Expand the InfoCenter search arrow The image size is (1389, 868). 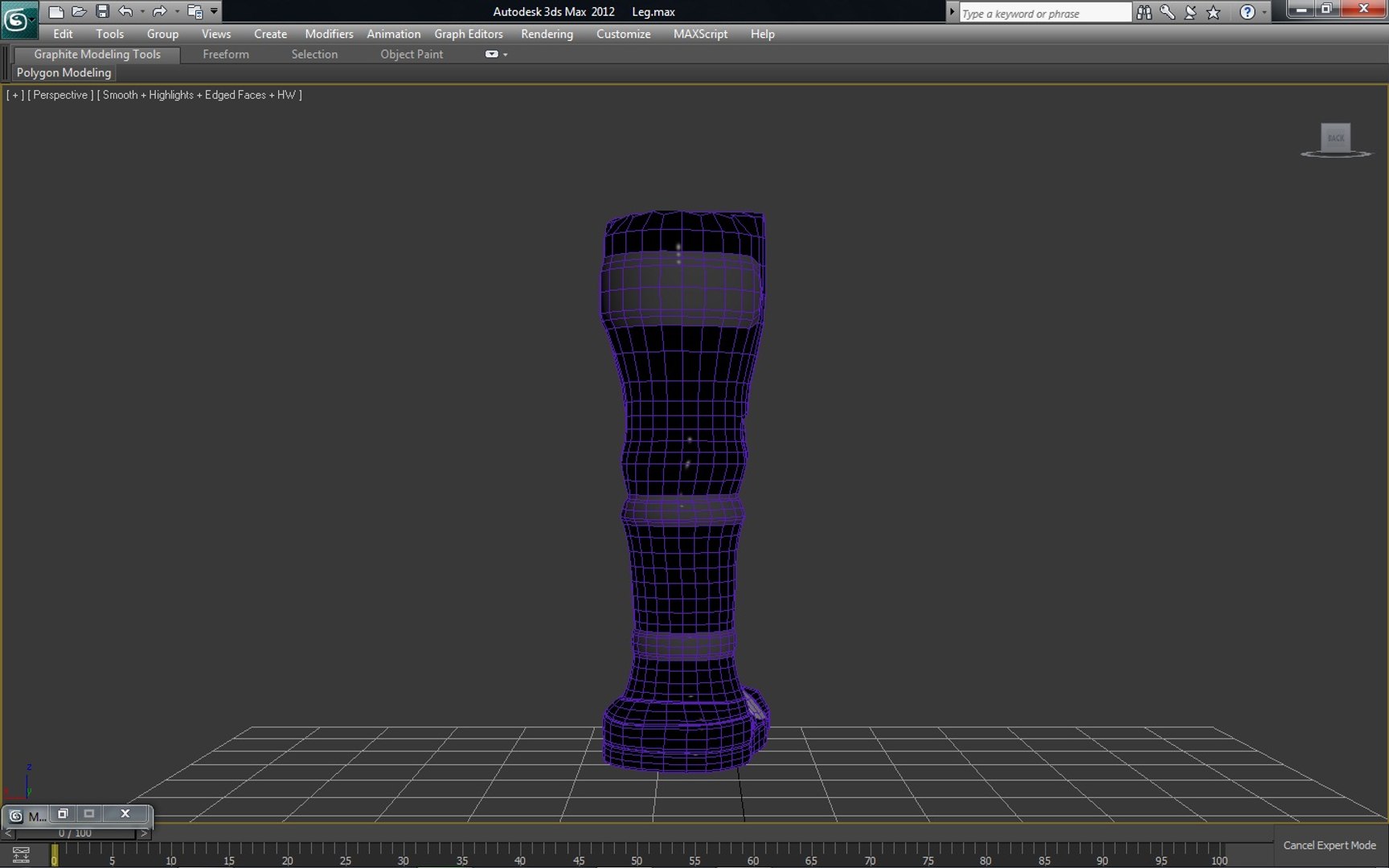pyautogui.click(x=952, y=12)
